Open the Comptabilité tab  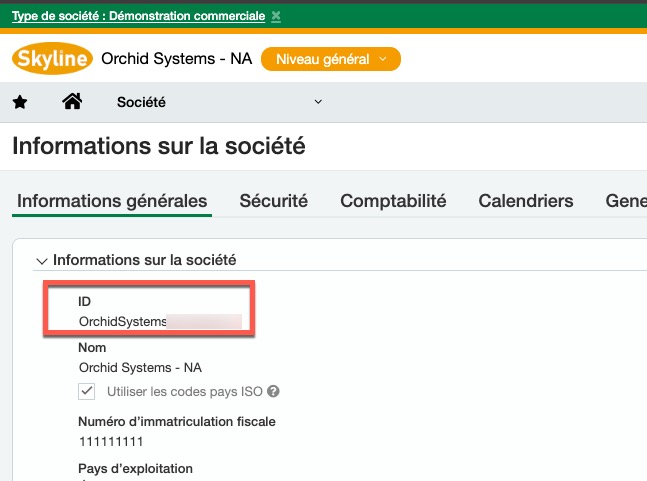pos(393,201)
